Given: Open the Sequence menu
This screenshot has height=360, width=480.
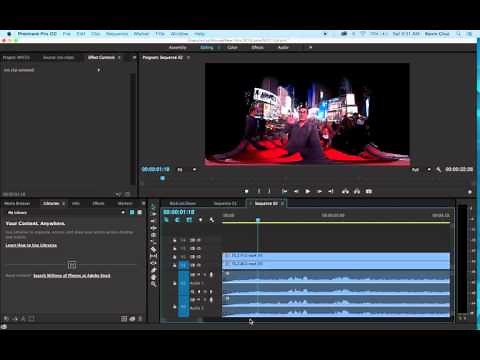Looking at the screenshot, I should click(117, 34).
